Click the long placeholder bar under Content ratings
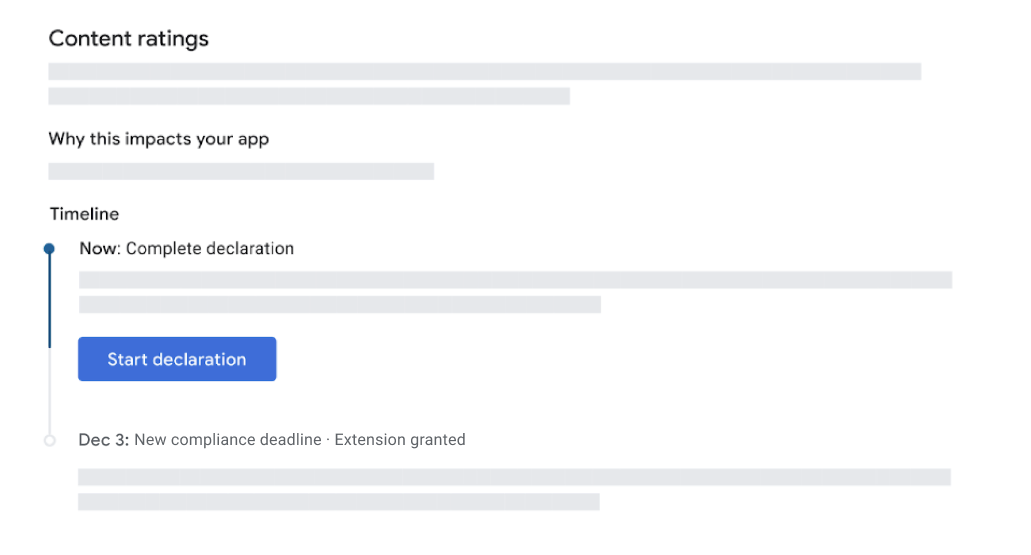The width and height of the screenshot is (1031, 555). pyautogui.click(x=485, y=72)
